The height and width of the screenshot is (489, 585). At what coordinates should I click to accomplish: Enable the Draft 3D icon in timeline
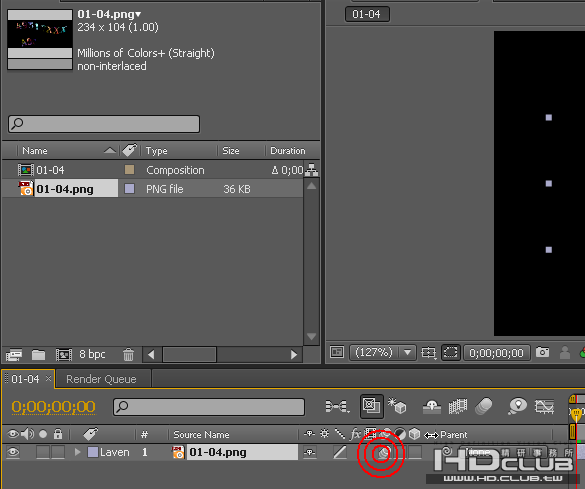click(397, 406)
